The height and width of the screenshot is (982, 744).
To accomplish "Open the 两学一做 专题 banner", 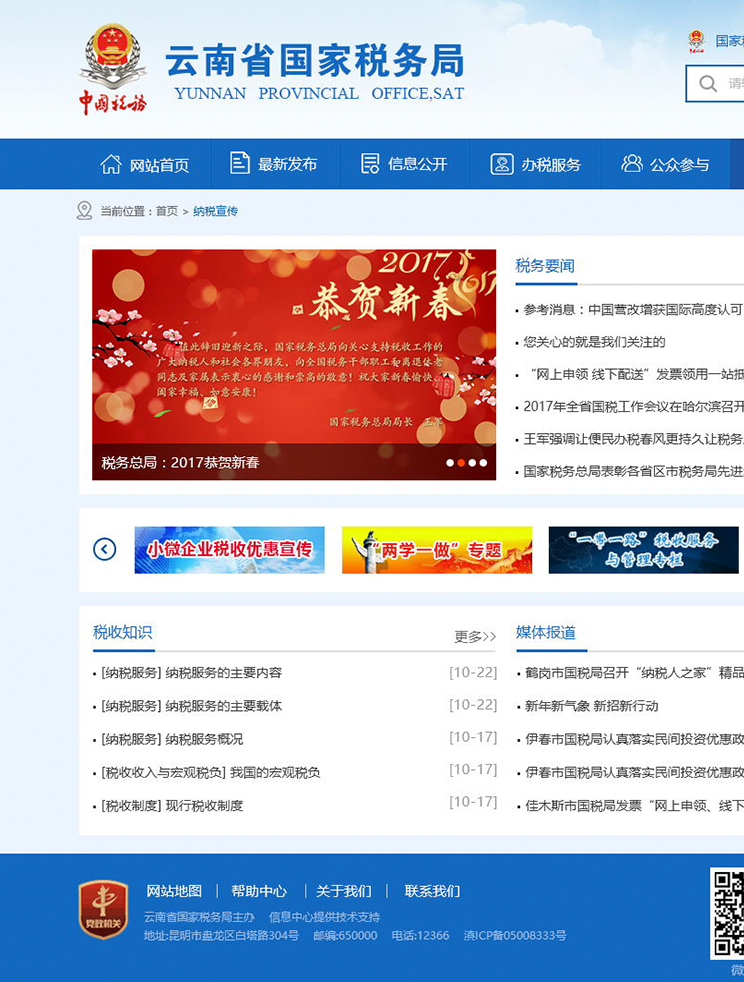I will point(437,550).
